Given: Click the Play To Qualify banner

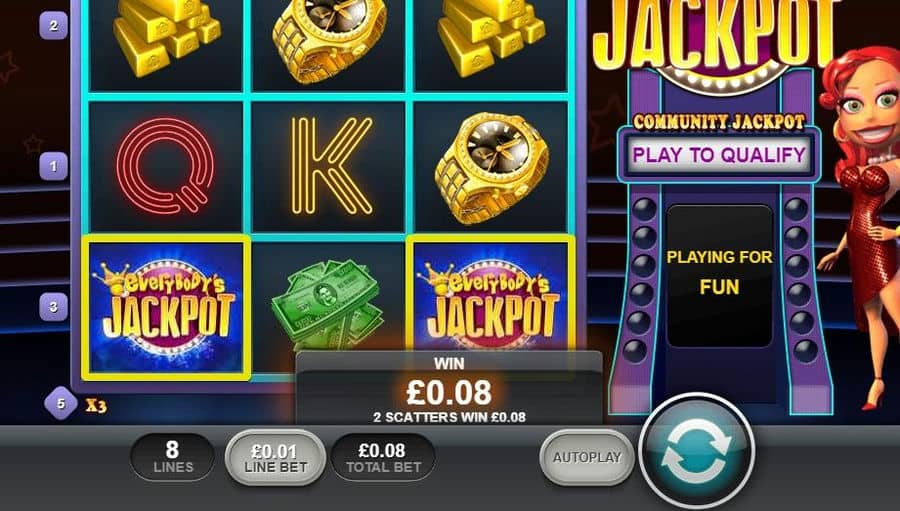Looking at the screenshot, I should coord(719,154).
